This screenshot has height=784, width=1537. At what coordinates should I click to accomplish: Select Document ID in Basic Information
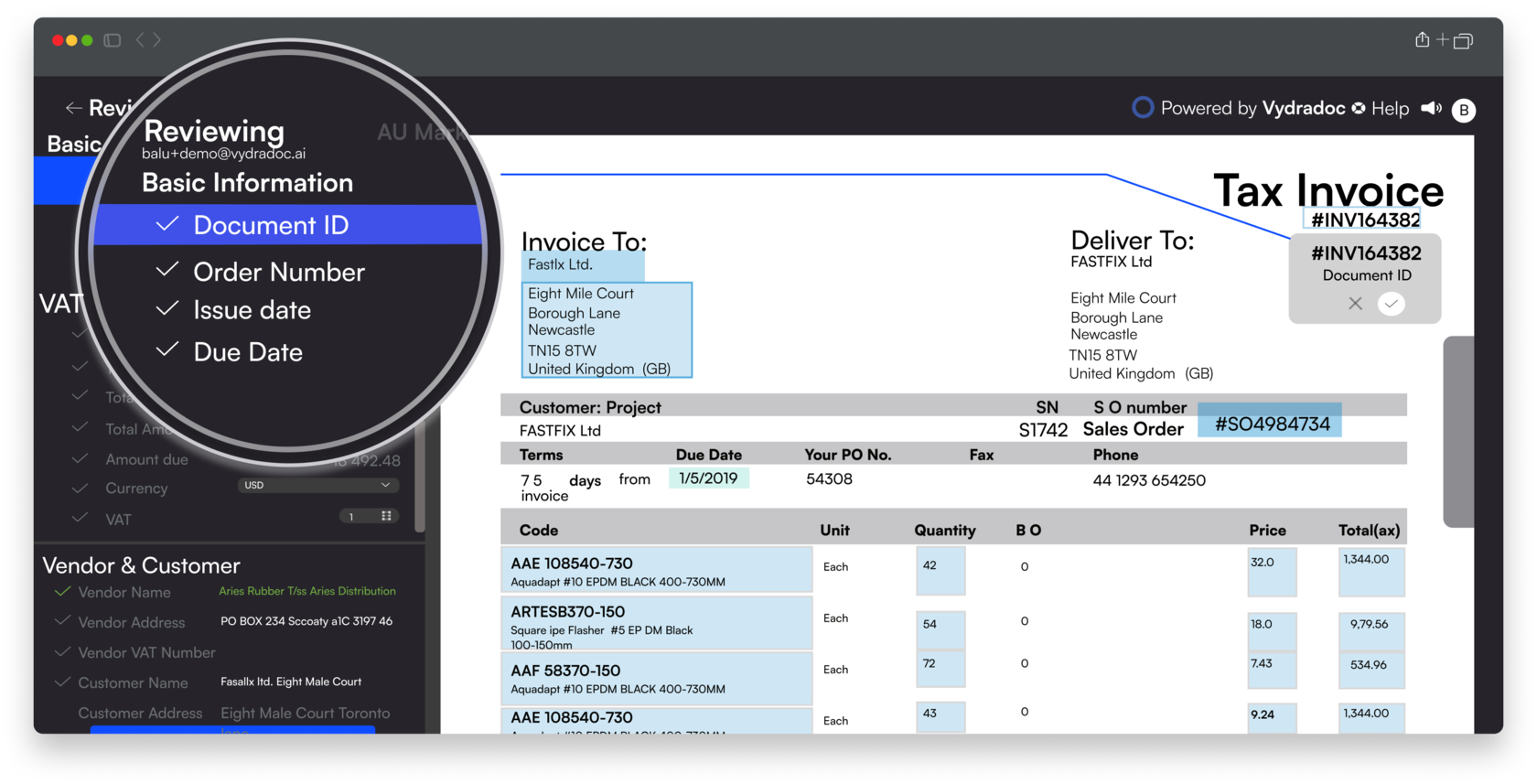point(271,225)
